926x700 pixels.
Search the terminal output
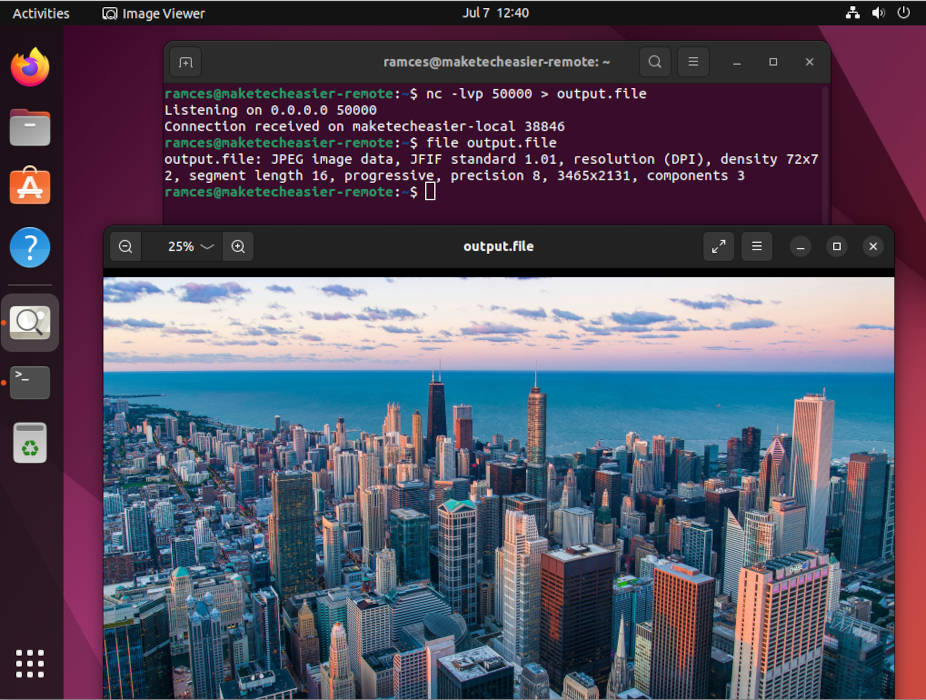(x=654, y=61)
